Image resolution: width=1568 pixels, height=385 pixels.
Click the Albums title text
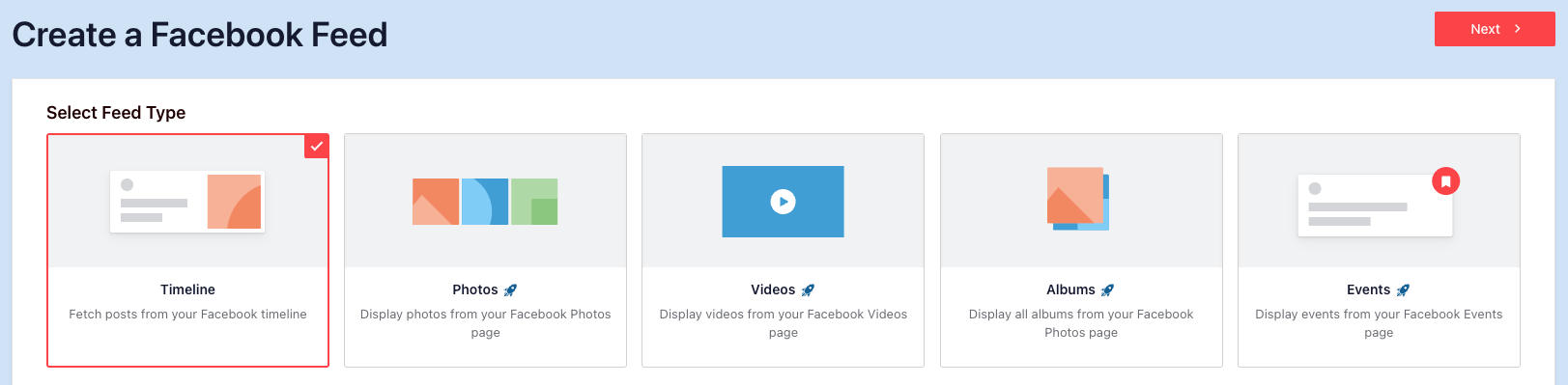coord(1070,289)
